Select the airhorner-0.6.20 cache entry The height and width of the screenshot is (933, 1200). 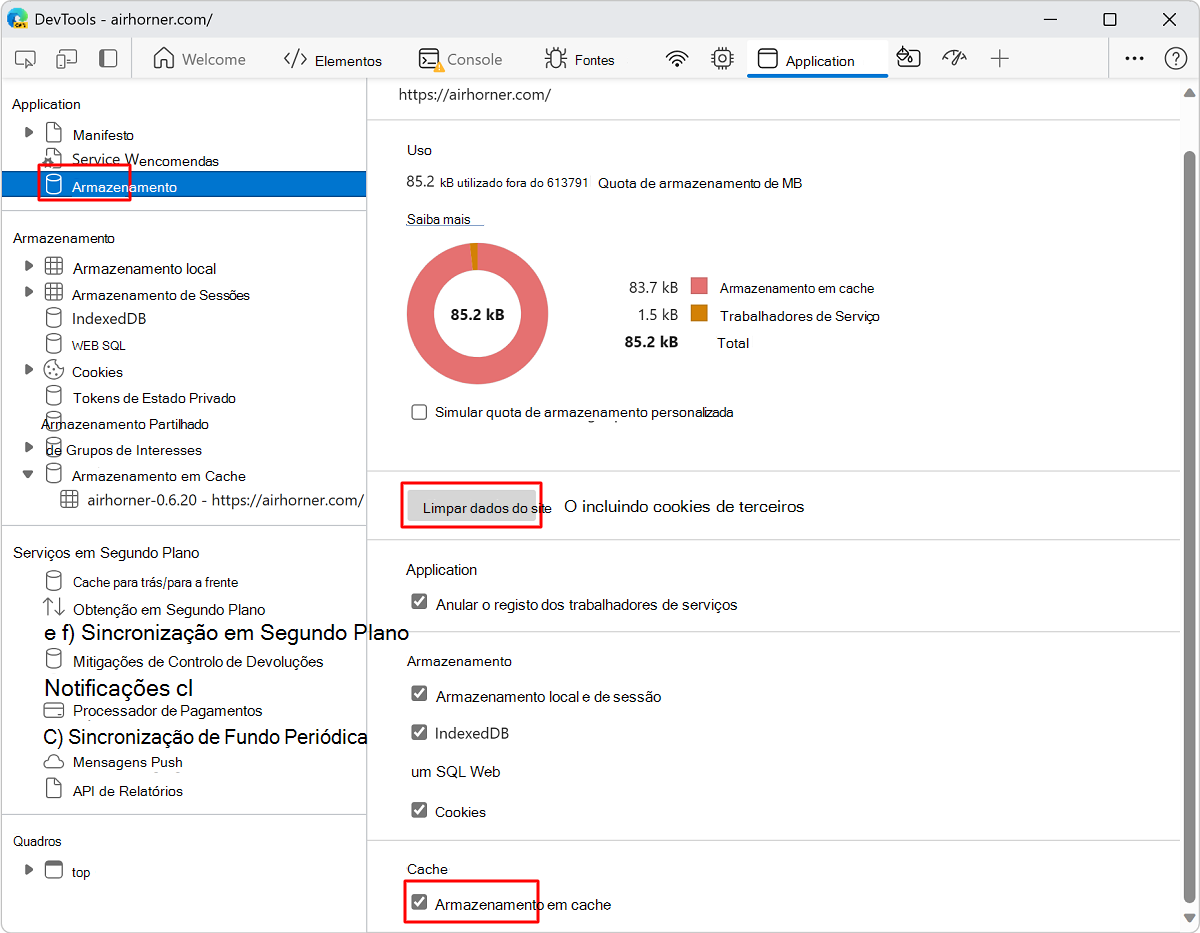[x=224, y=500]
